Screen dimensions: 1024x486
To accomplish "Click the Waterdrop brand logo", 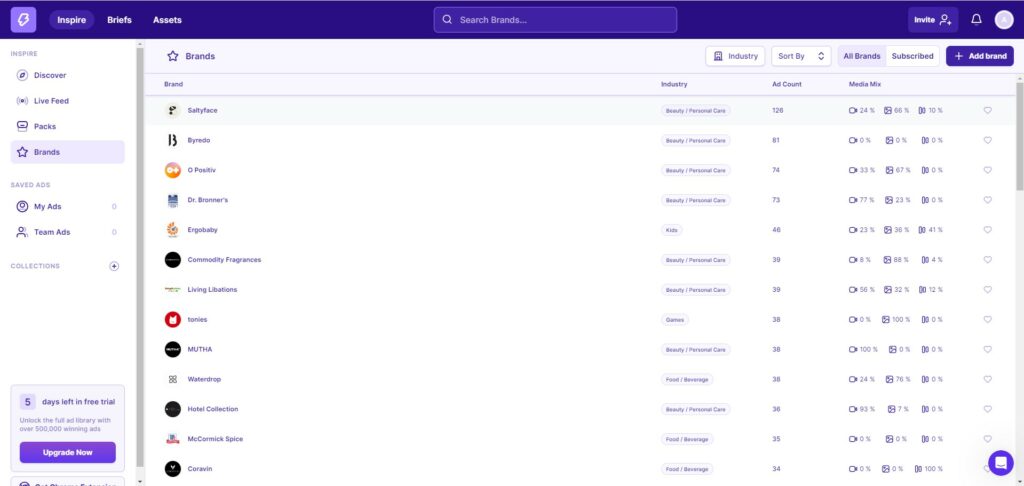I will point(172,379).
